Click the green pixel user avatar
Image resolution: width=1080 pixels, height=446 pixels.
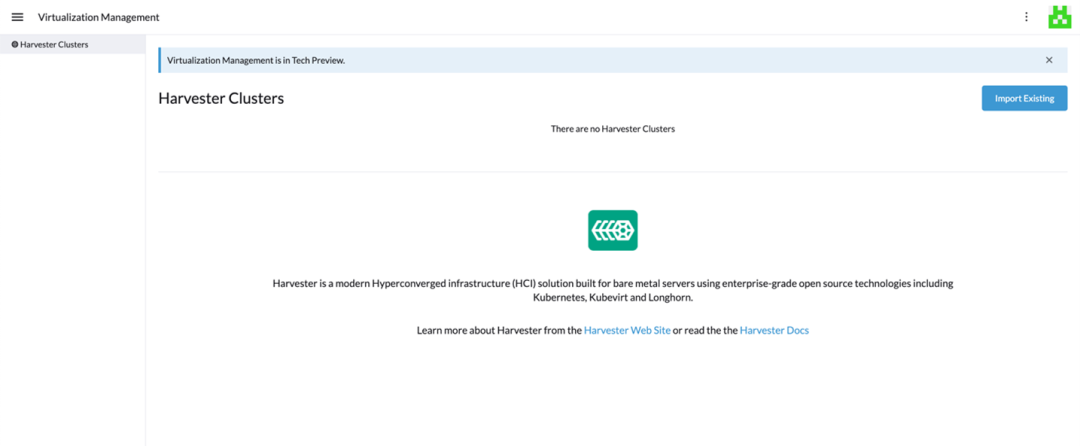(x=1059, y=17)
